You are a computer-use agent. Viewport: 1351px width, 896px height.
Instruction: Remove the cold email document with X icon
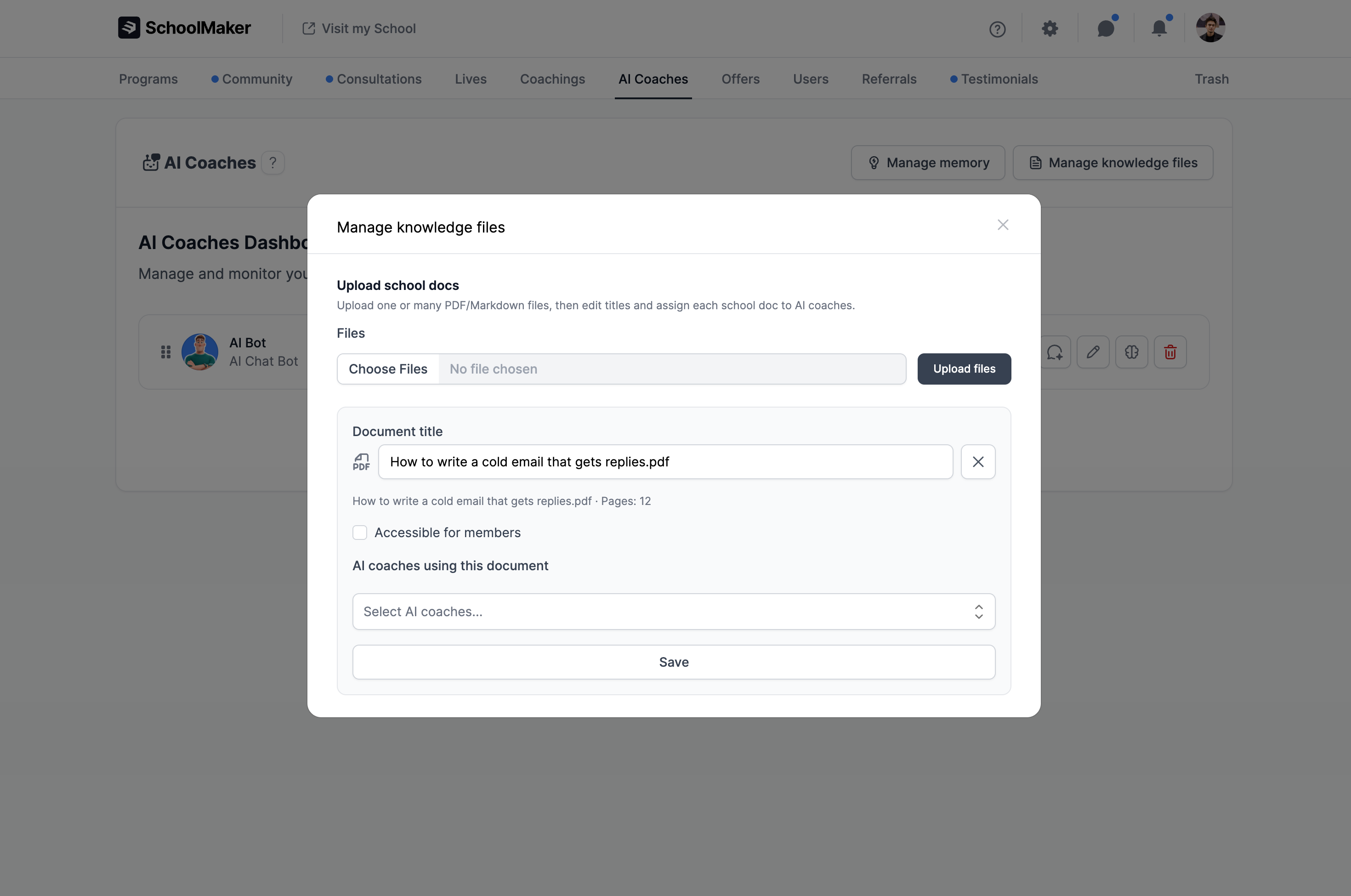[978, 462]
